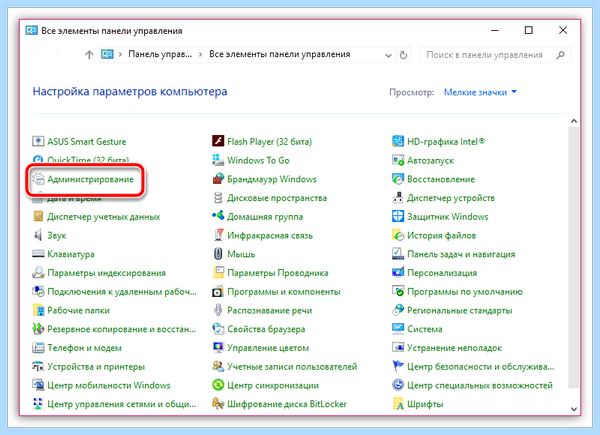Image resolution: width=600 pixels, height=435 pixels.
Task: Open the Система link
Action: [x=425, y=329]
